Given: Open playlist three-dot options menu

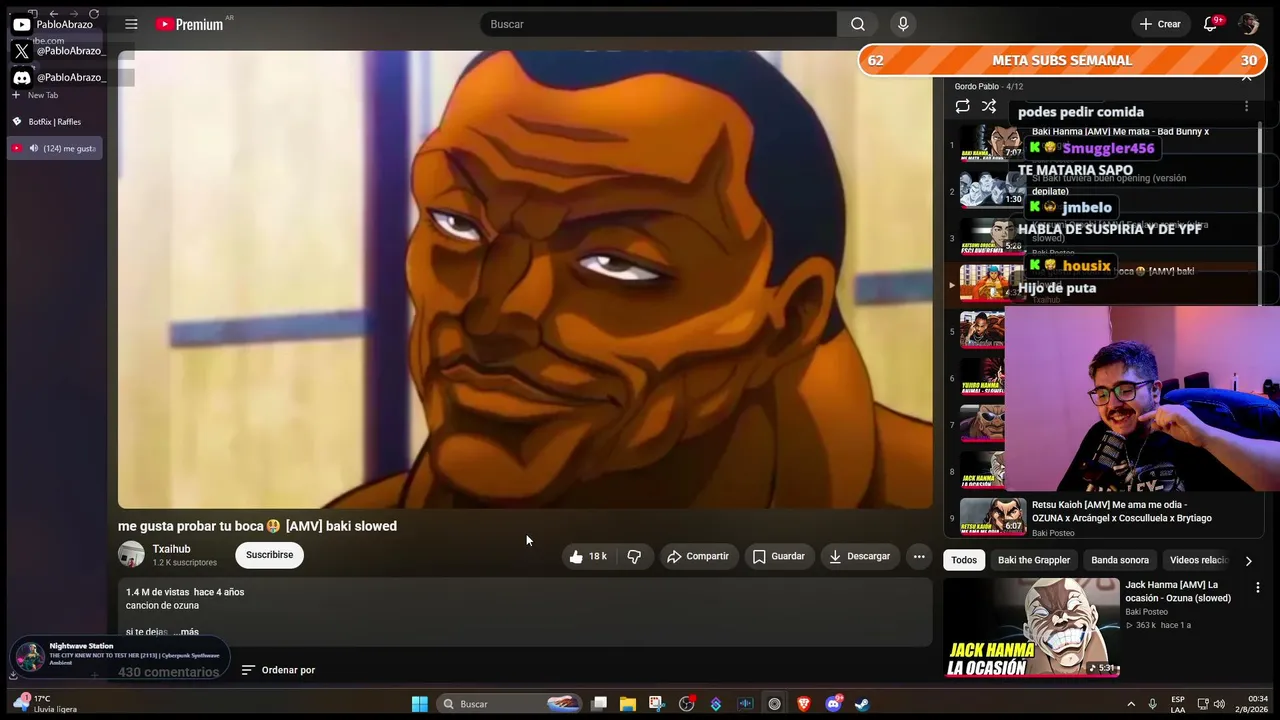Looking at the screenshot, I should click(1246, 106).
